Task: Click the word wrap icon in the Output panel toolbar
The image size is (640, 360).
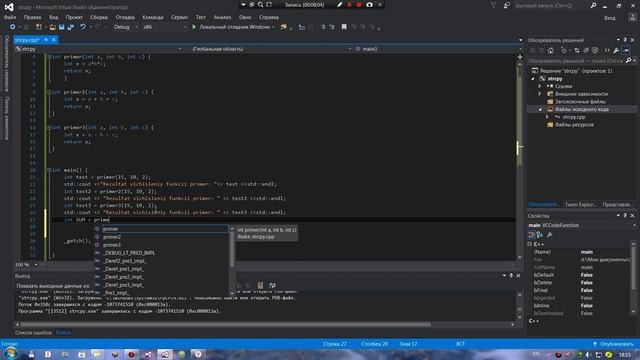Action: coord(272,285)
